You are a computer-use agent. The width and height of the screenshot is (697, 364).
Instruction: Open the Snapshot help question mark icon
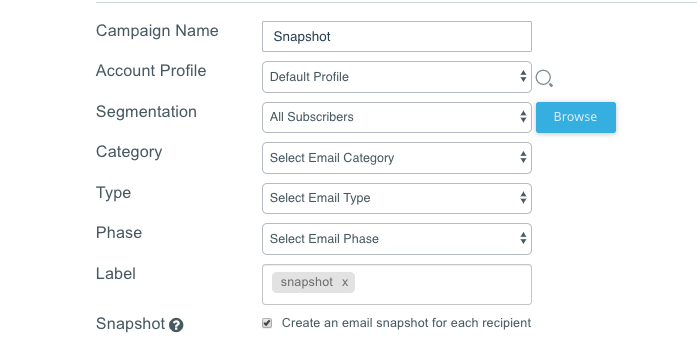176,325
